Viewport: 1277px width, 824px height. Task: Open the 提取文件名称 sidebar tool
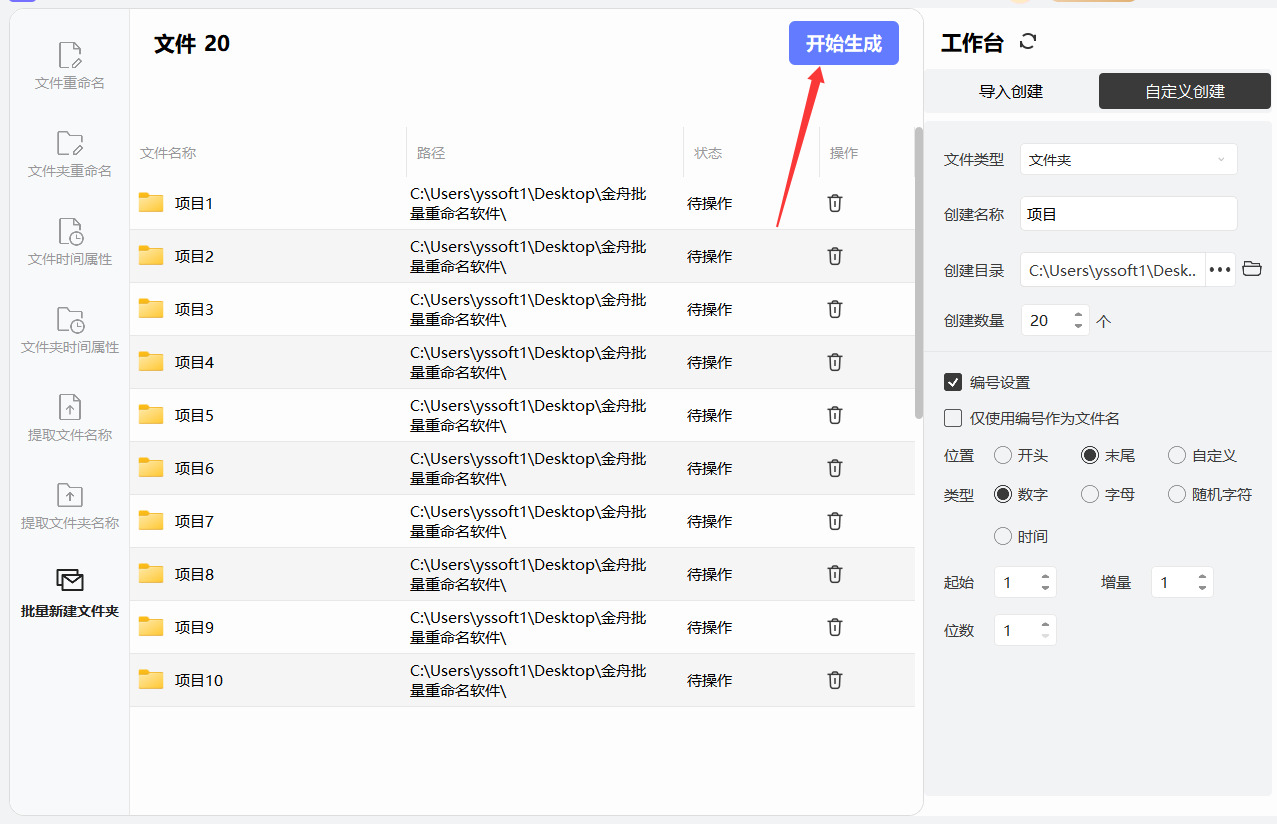coord(70,418)
